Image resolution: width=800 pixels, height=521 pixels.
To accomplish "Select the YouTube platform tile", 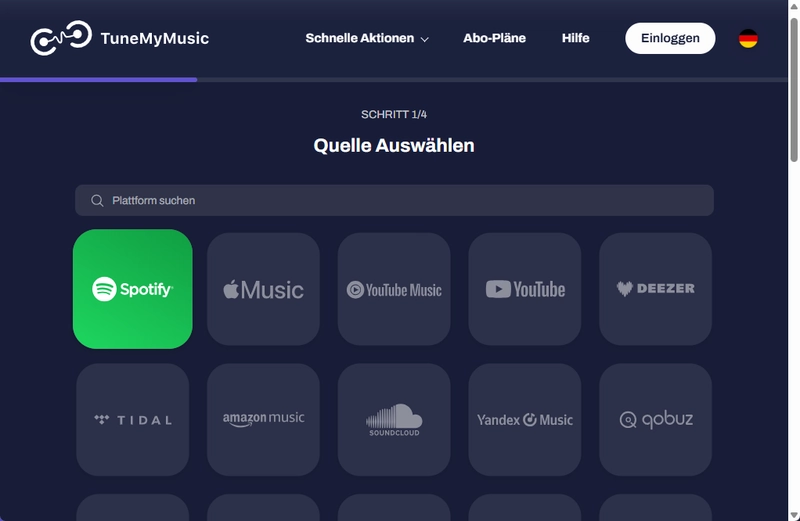I will [x=524, y=289].
